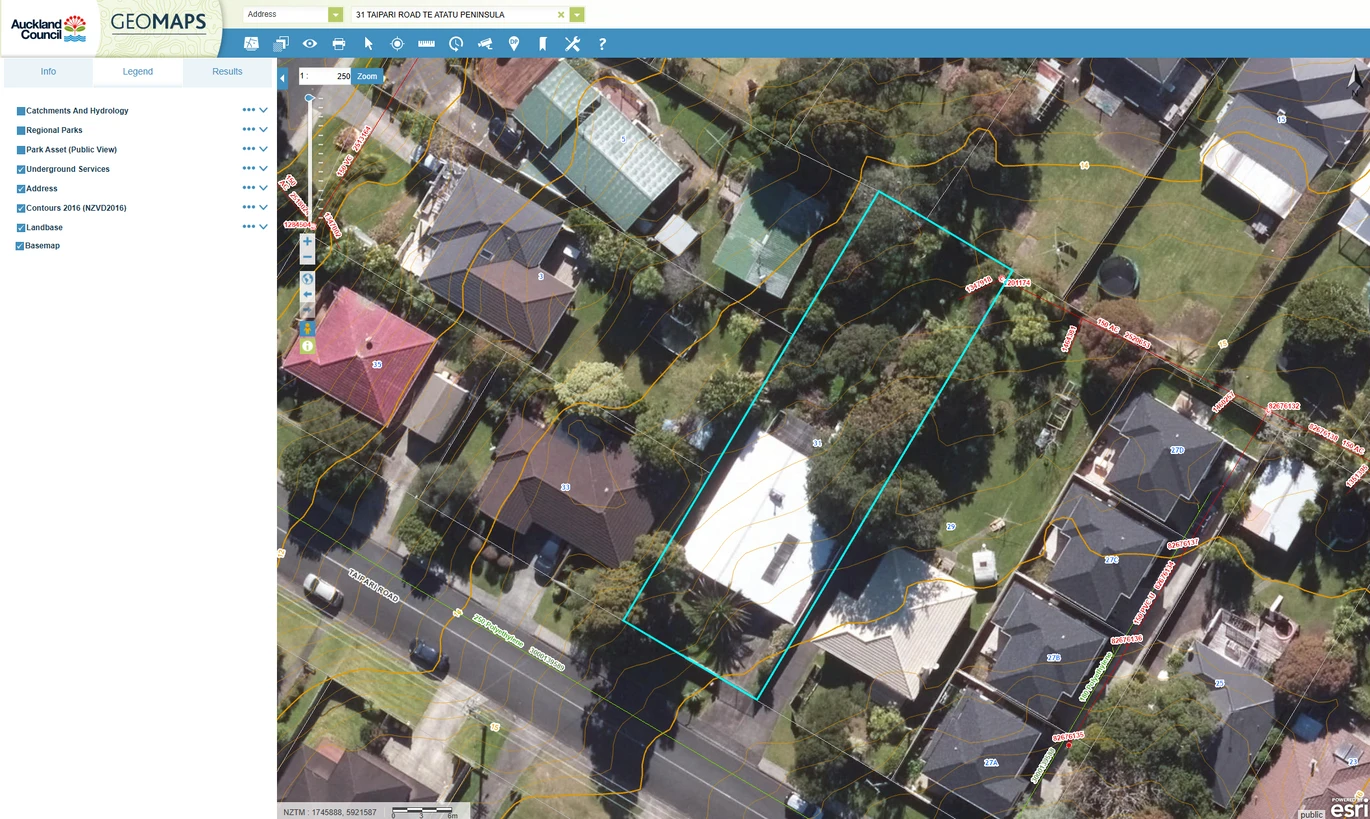Screen dimensions: 1370x819
Task: Clear the address search text
Action: (x=561, y=15)
